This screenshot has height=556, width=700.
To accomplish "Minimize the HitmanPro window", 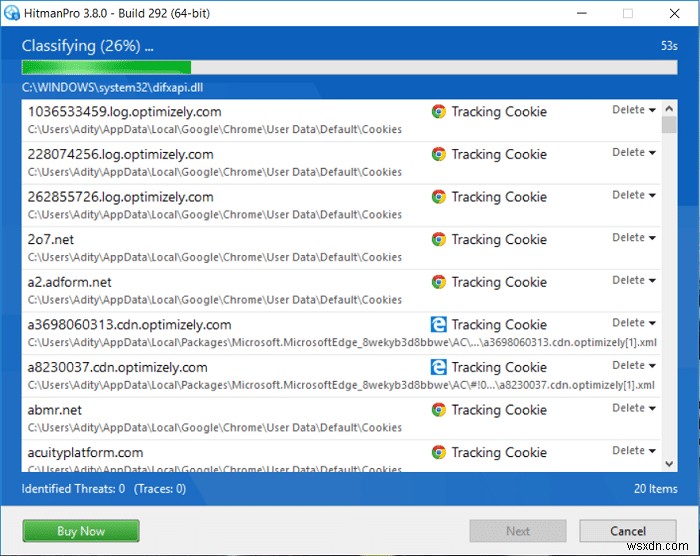I will [582, 13].
